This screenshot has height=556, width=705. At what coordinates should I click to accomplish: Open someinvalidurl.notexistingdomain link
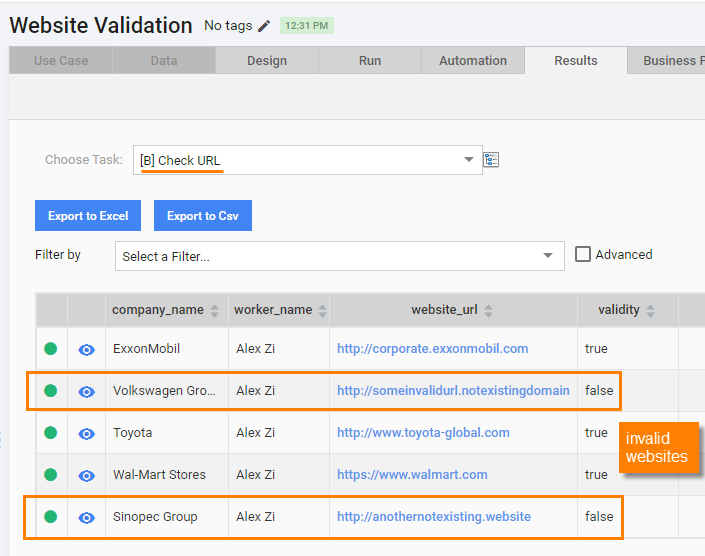pos(453,391)
